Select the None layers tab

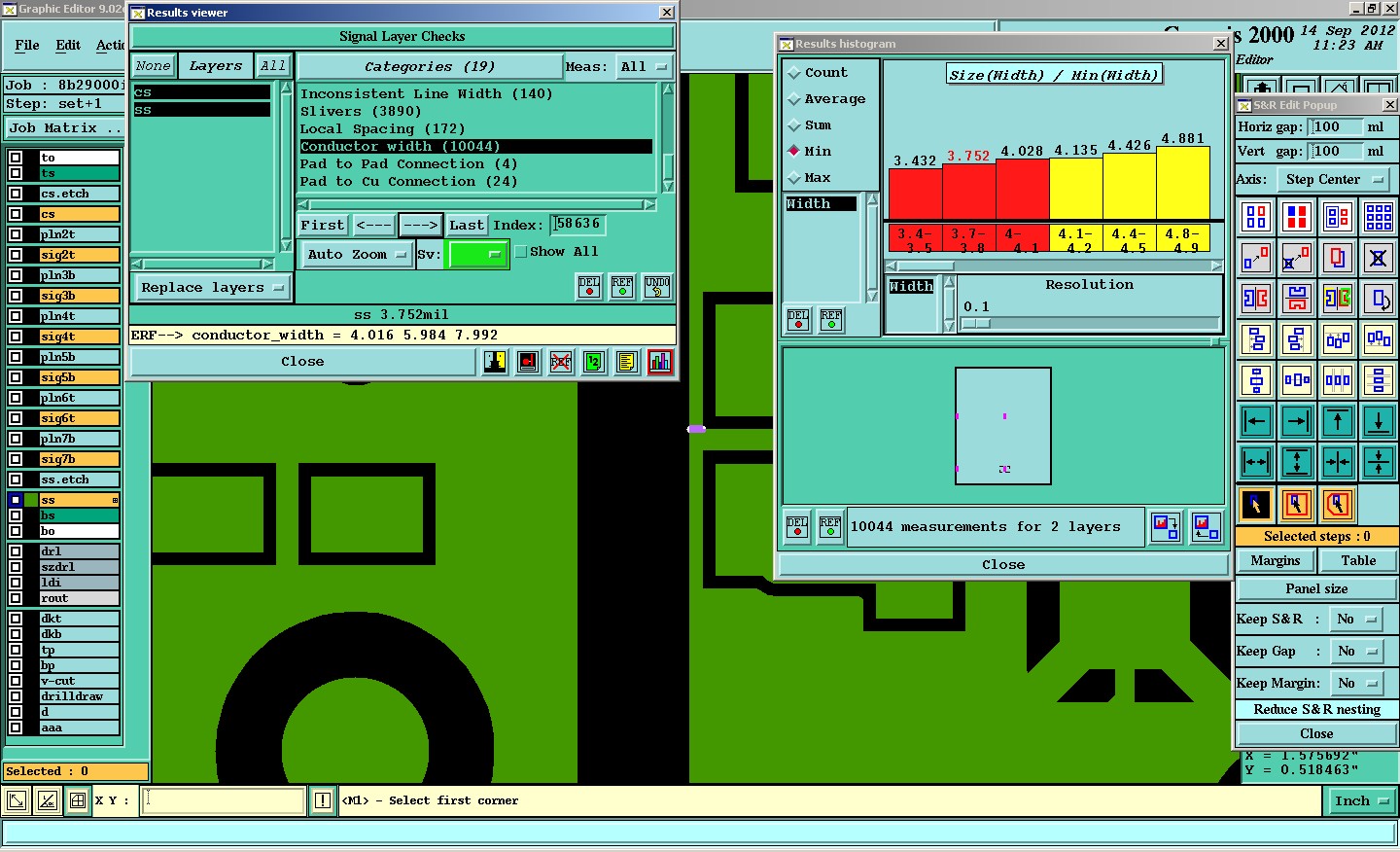click(x=153, y=66)
